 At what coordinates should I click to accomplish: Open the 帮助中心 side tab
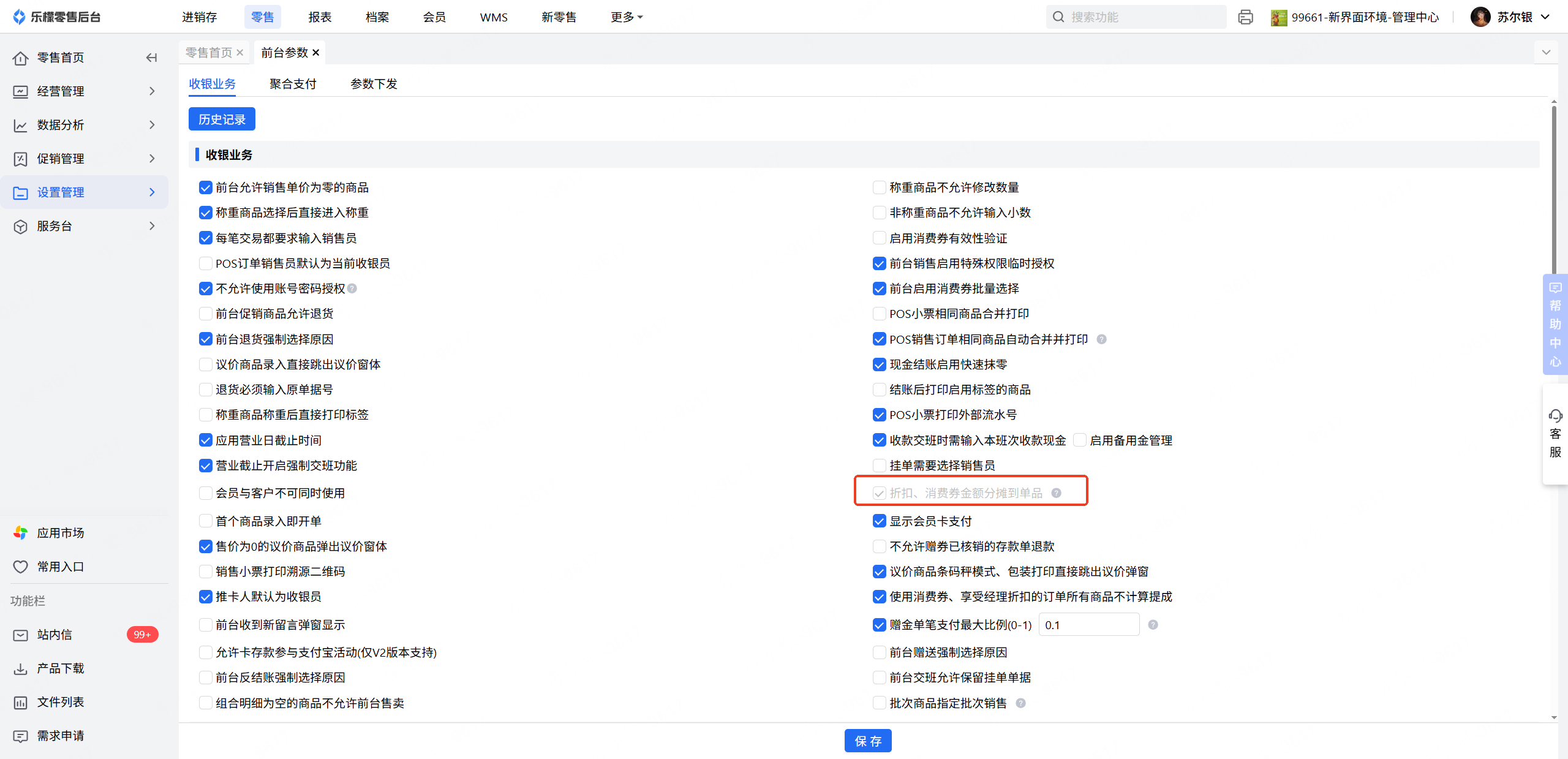[x=1555, y=325]
